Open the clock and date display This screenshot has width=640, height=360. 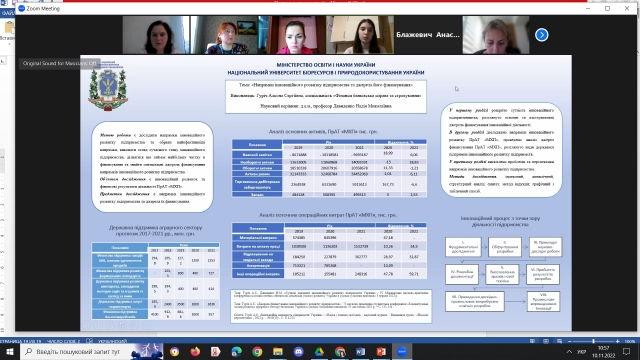[604, 351]
